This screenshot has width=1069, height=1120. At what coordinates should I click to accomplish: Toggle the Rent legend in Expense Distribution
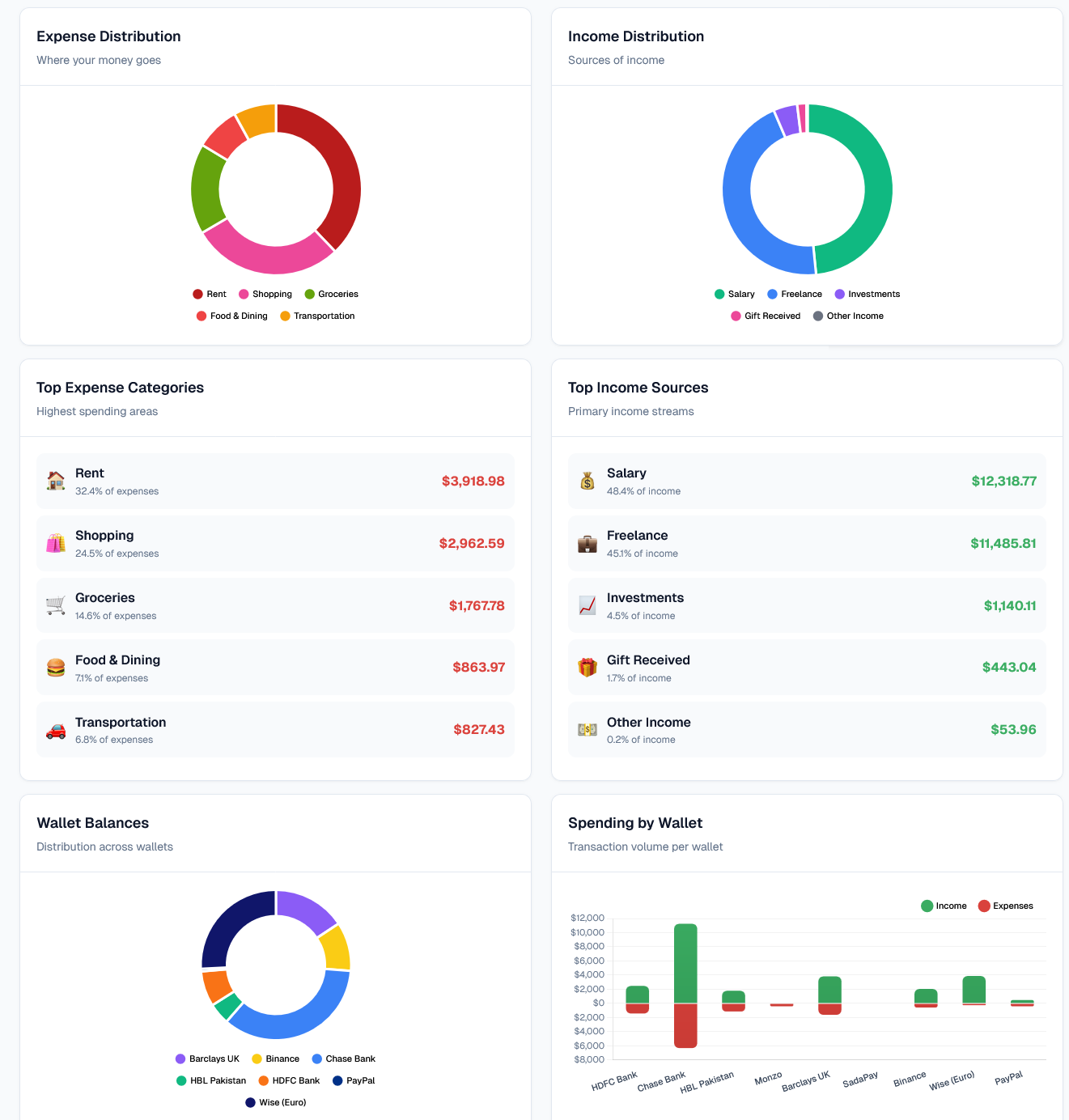(209, 294)
